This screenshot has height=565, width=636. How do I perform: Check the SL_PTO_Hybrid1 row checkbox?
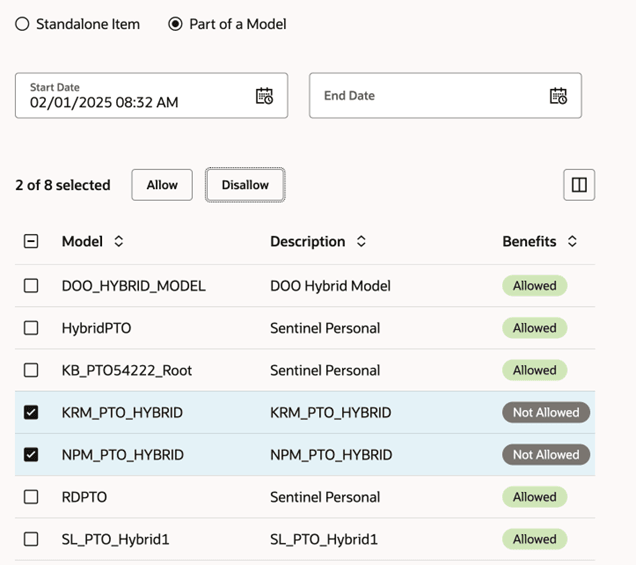(31, 539)
